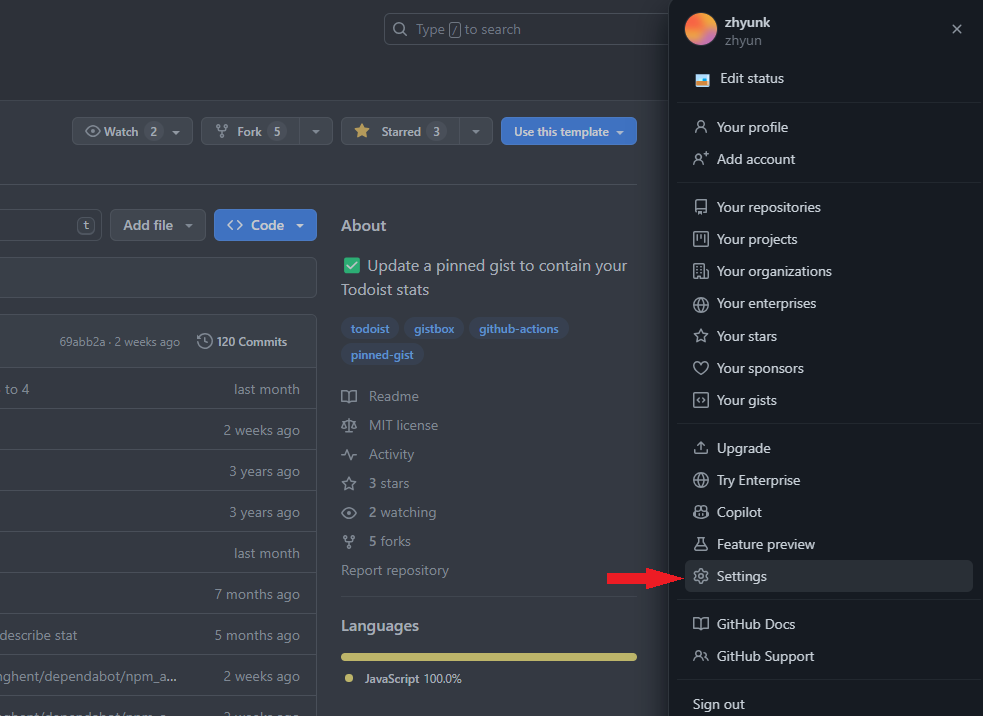Open the Readme link

tap(393, 396)
